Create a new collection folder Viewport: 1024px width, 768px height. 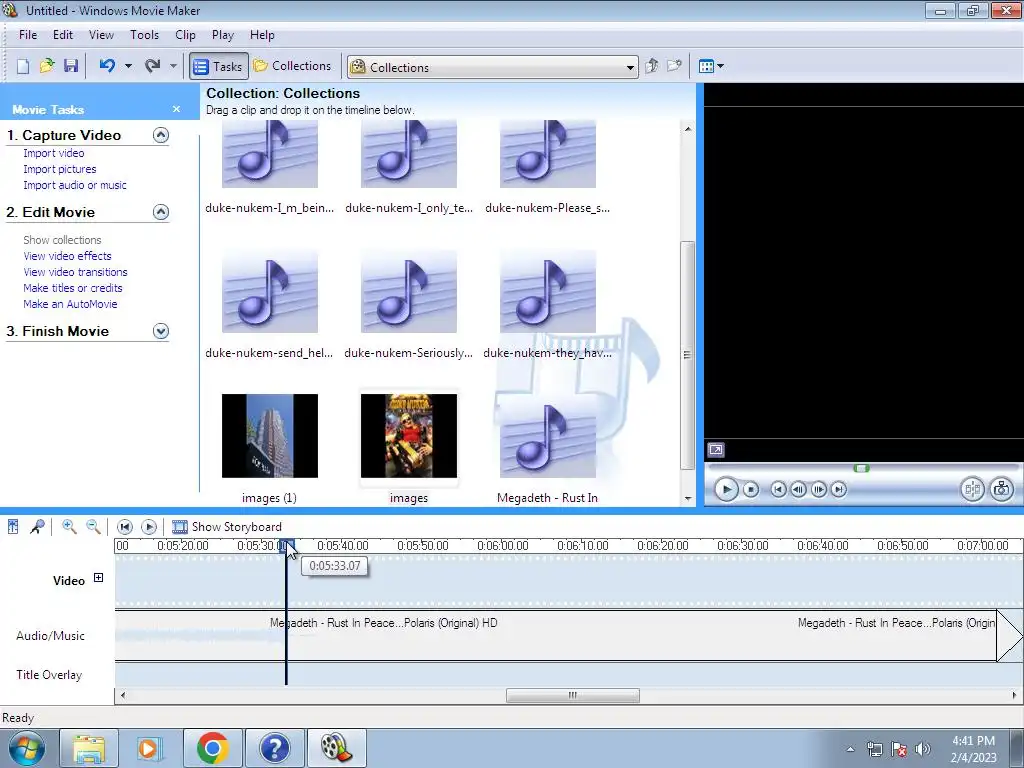coord(674,66)
